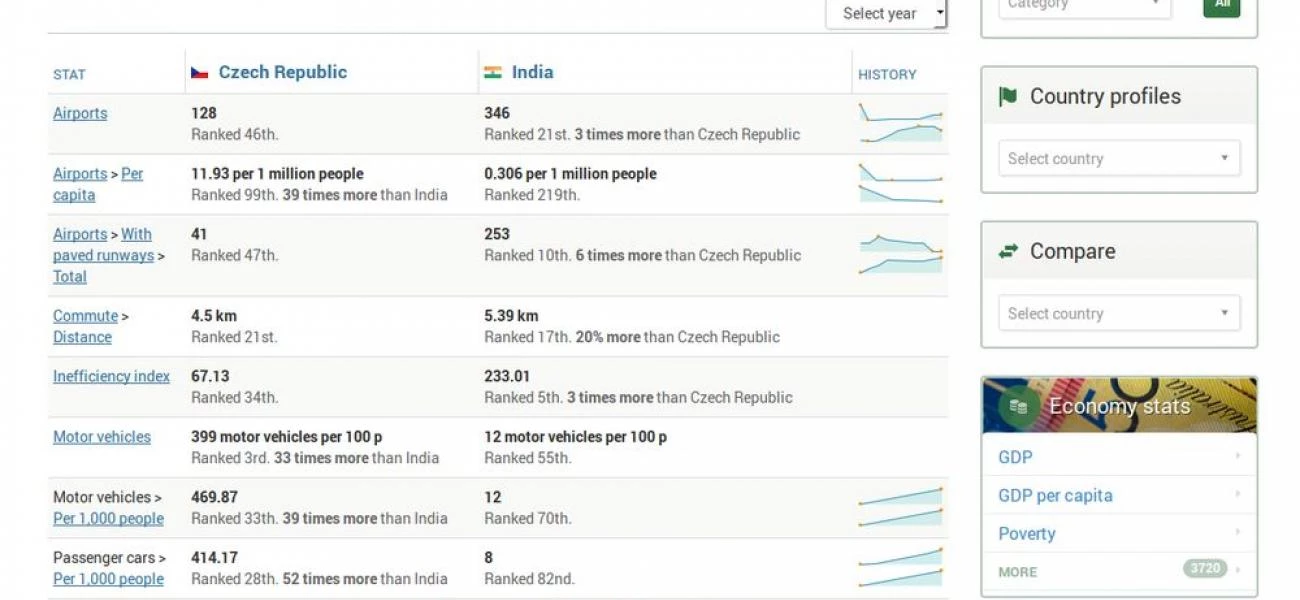This screenshot has height=600, width=1300.
Task: Click the coins icon on the Economy stats banner
Action: (x=1019, y=406)
